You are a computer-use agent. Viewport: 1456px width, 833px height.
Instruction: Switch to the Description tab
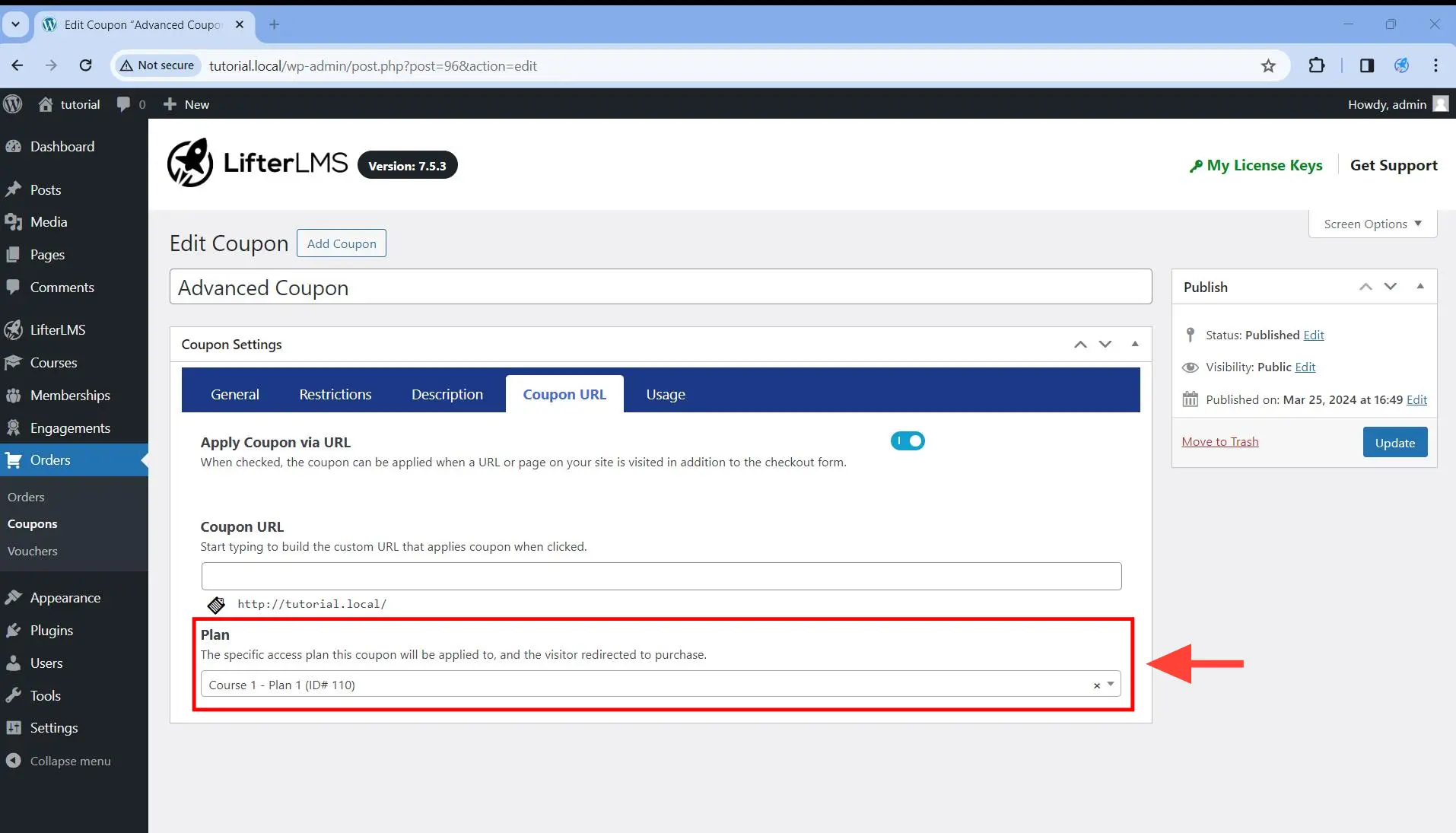(x=447, y=394)
